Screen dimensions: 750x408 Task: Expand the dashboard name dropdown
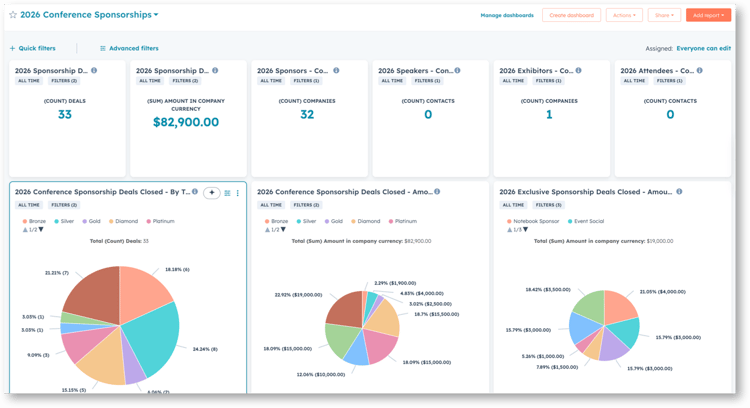[156, 15]
